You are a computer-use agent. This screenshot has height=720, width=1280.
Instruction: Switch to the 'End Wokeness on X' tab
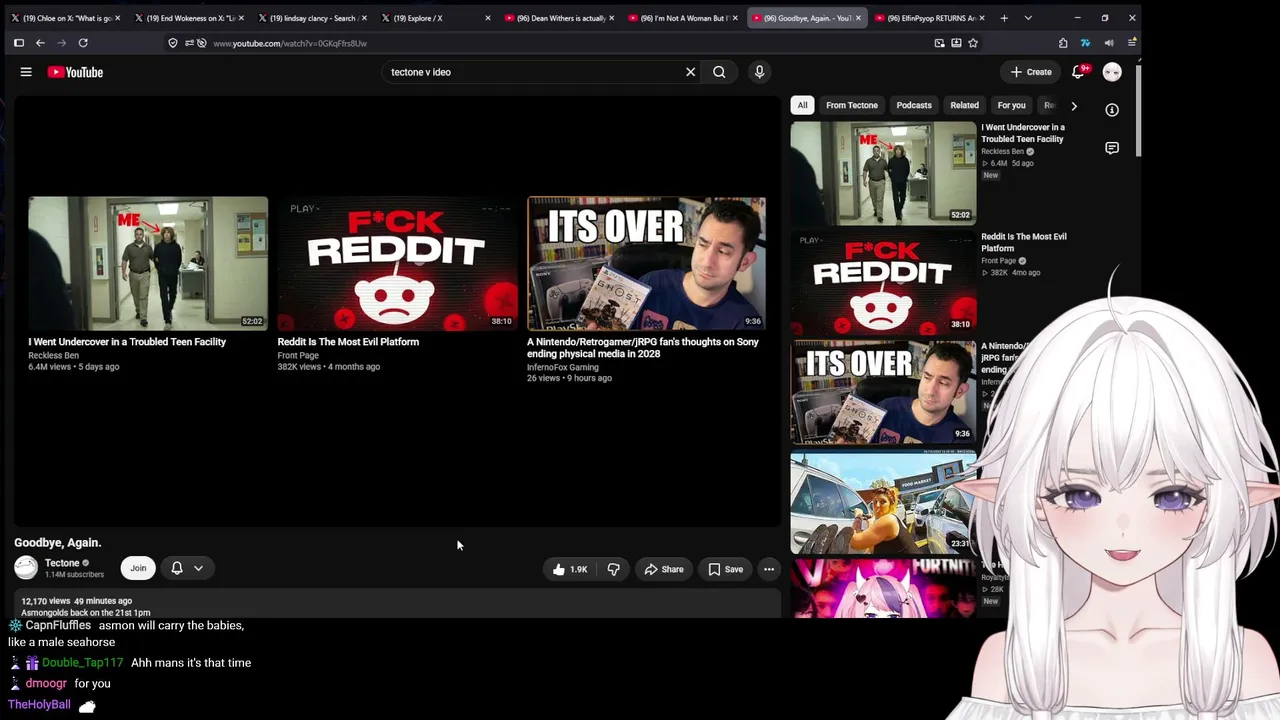tap(190, 18)
